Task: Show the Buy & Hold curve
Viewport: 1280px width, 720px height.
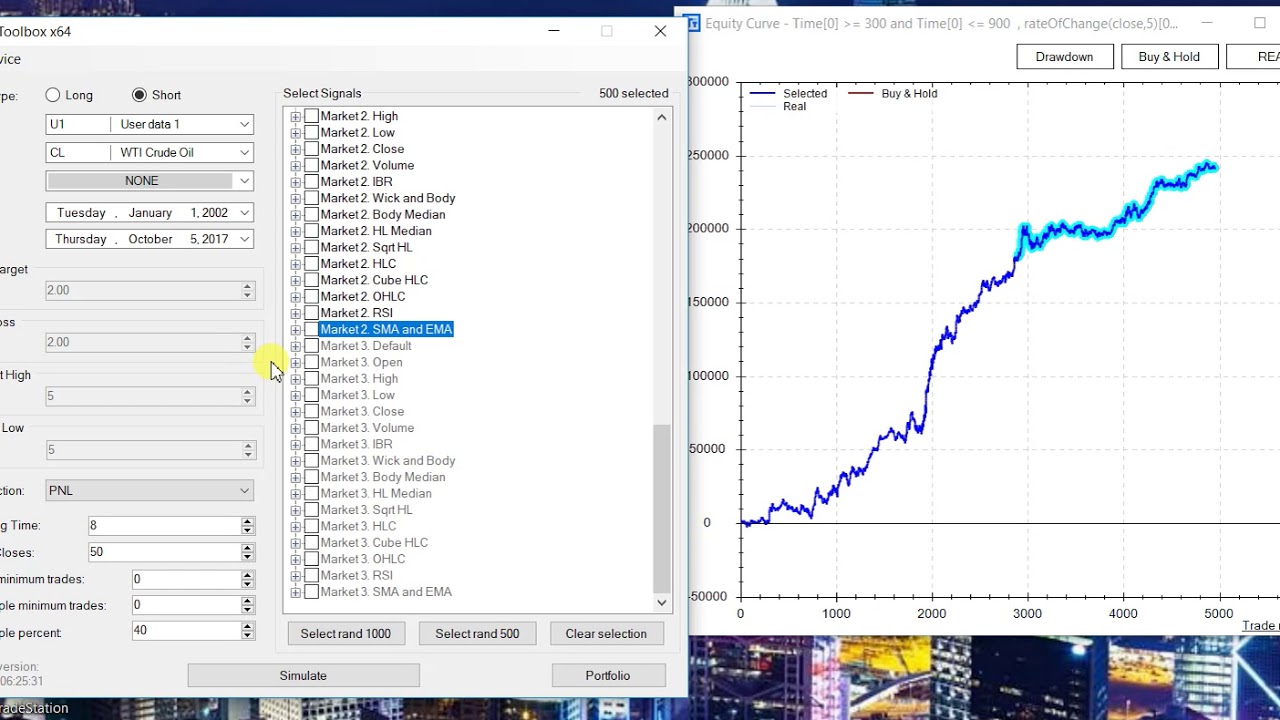Action: click(x=1168, y=57)
